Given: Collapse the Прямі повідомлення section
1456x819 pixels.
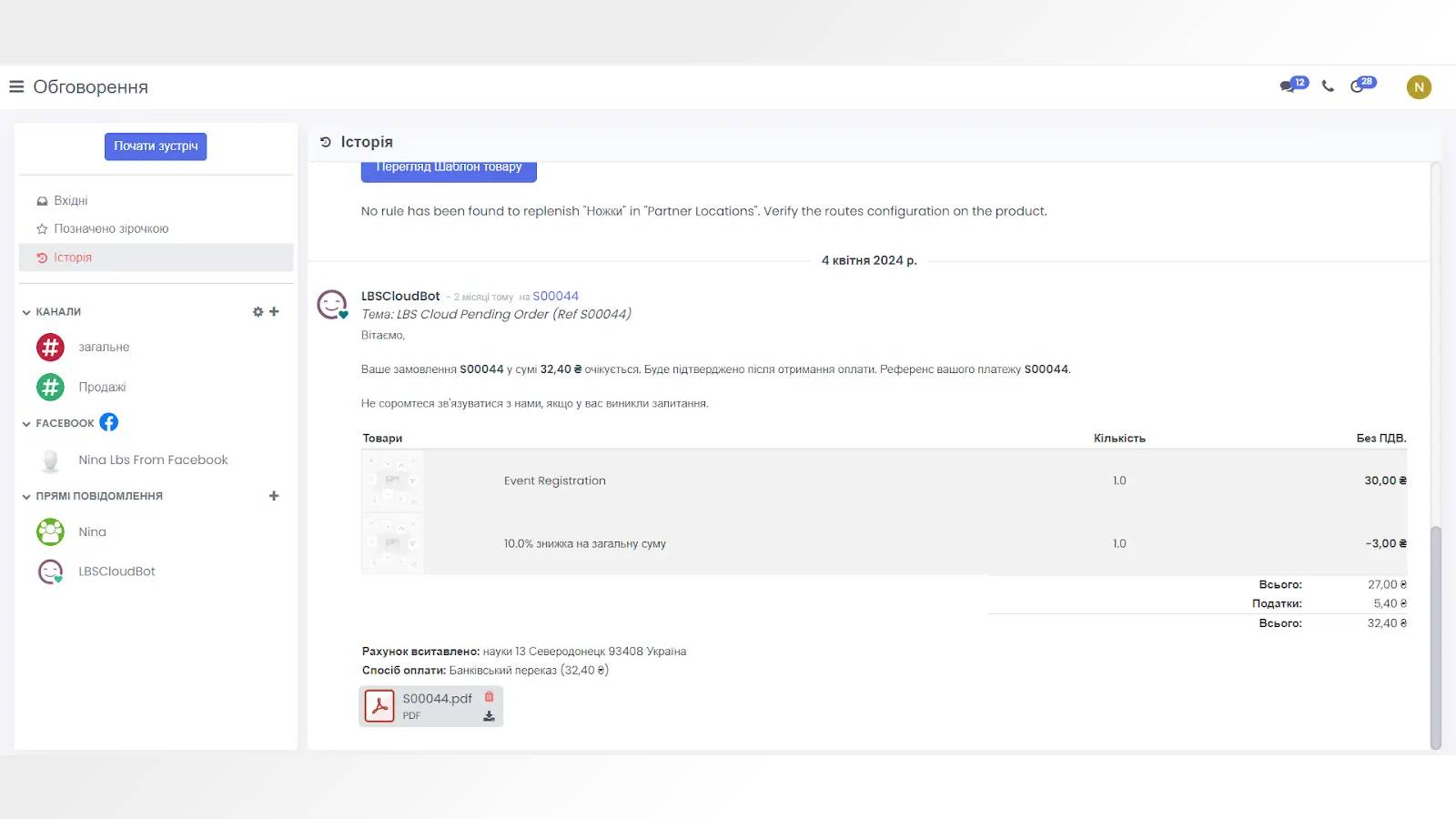Looking at the screenshot, I should pos(26,497).
